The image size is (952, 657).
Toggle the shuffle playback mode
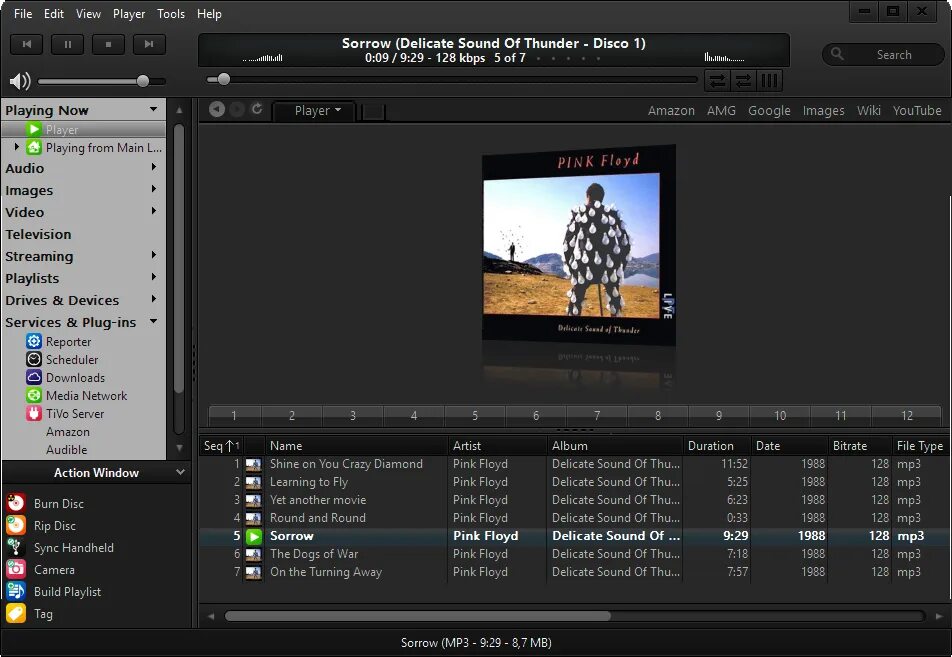(x=743, y=80)
